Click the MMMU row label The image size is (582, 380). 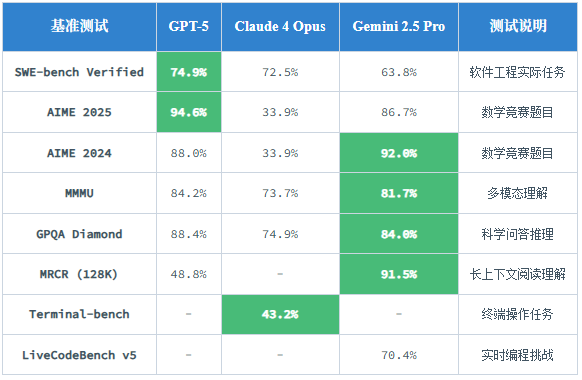coord(79,193)
